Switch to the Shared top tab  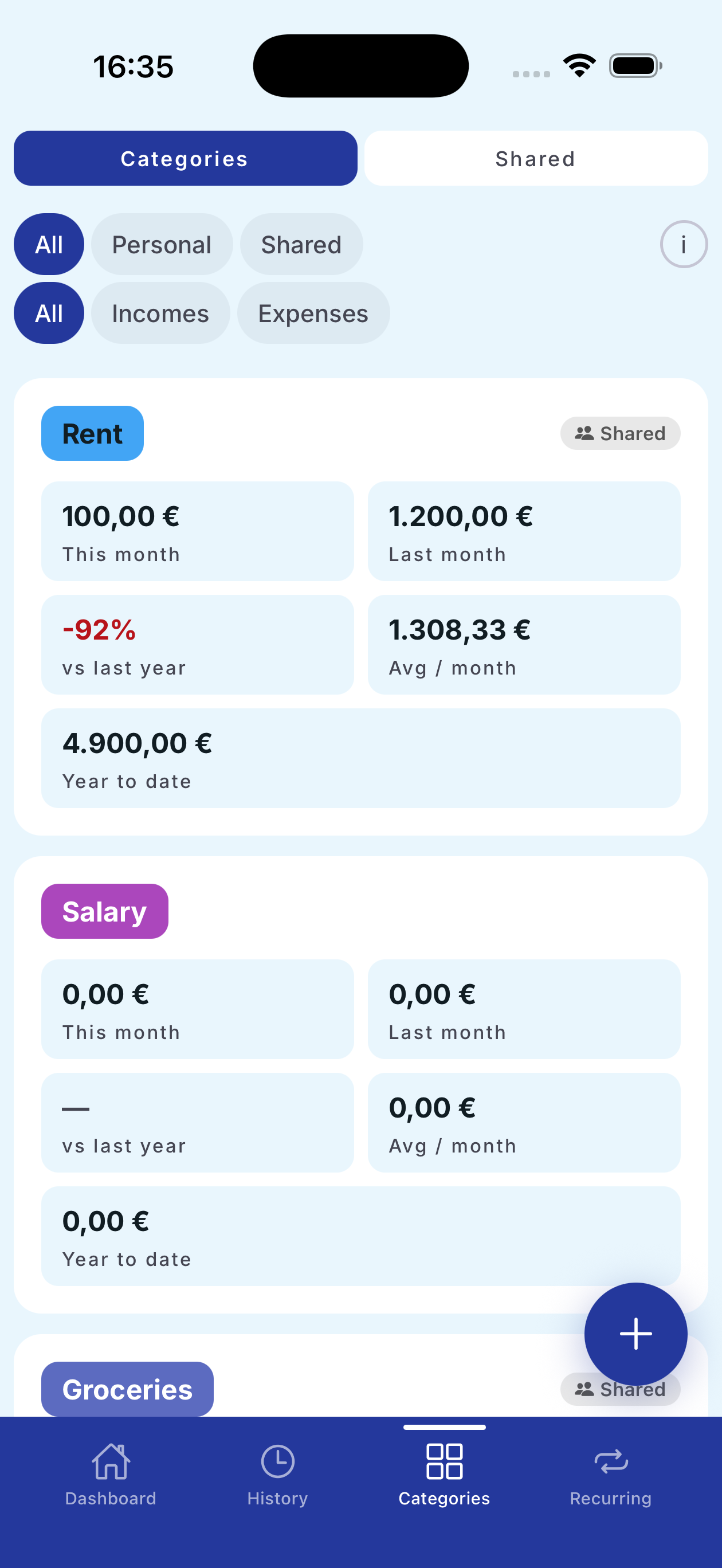coord(535,158)
